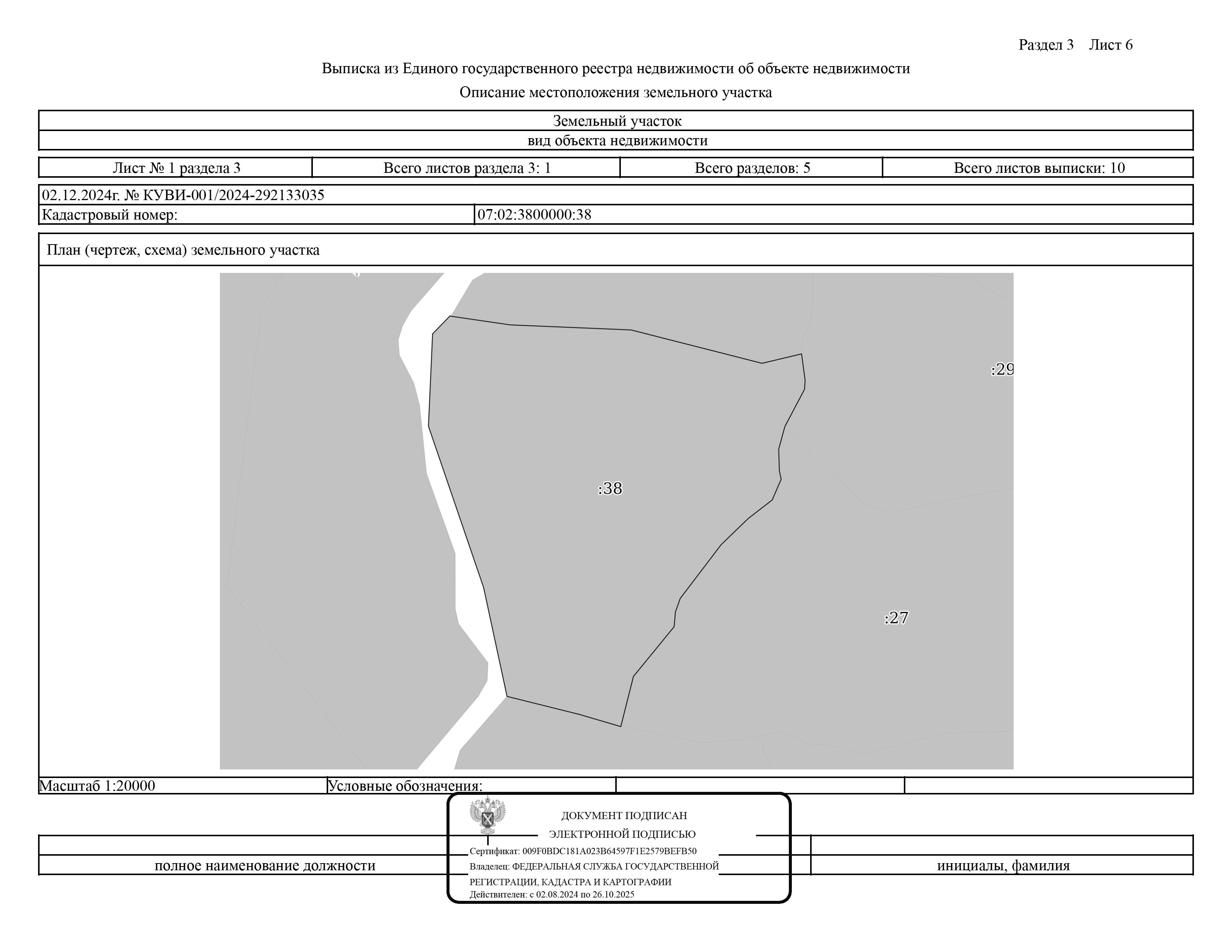
Task: Click 'Всего листов раздела 3: 1' cell
Action: point(467,168)
